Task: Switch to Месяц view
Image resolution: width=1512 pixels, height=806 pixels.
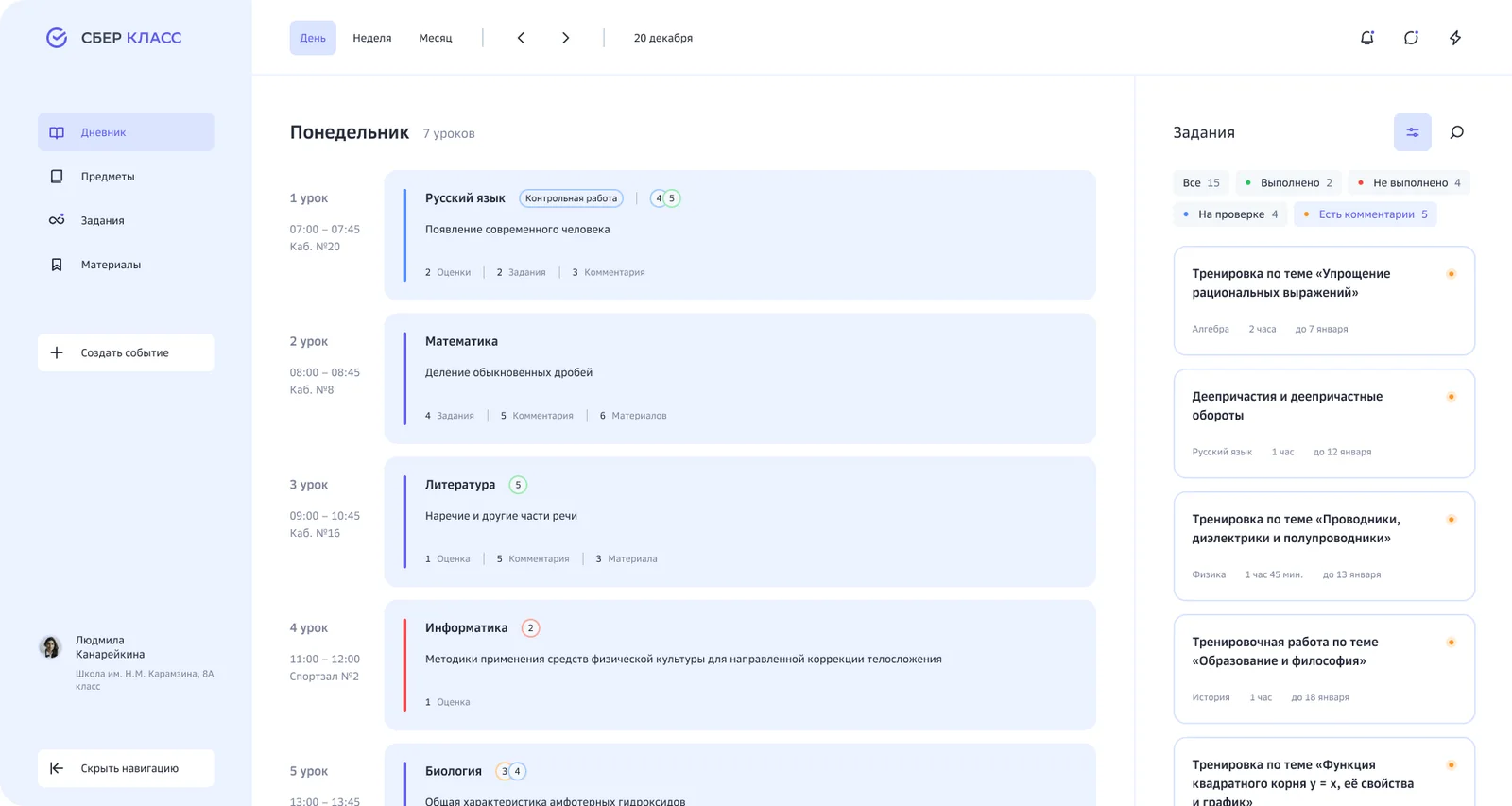Action: pyautogui.click(x=436, y=38)
